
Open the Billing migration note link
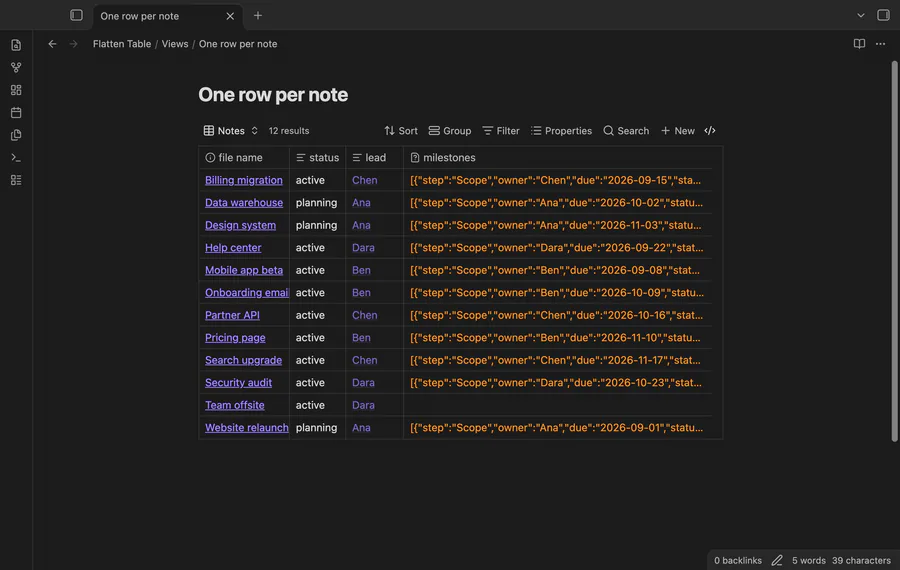point(243,180)
